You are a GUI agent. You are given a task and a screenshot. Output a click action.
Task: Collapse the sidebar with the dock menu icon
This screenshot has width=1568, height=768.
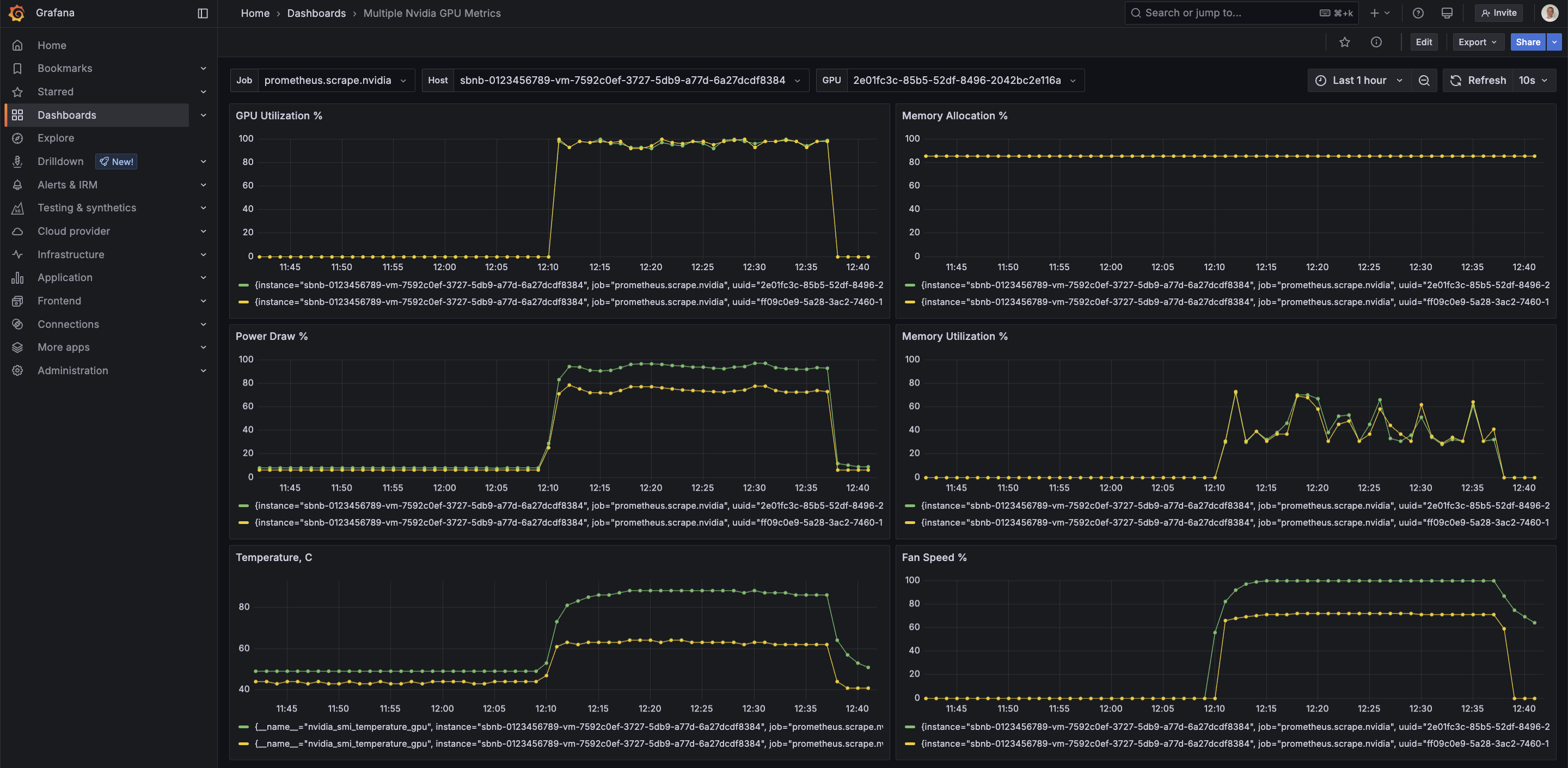pyautogui.click(x=203, y=13)
